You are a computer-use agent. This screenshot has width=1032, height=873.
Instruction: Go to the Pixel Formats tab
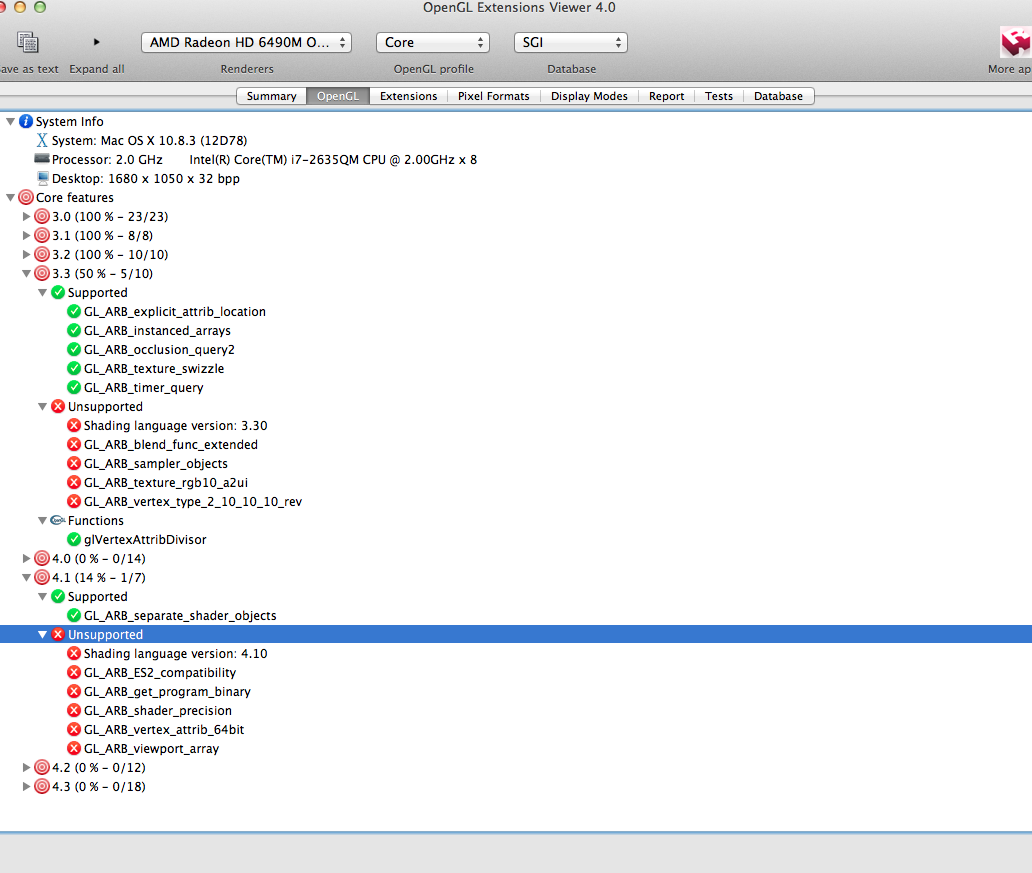click(494, 96)
